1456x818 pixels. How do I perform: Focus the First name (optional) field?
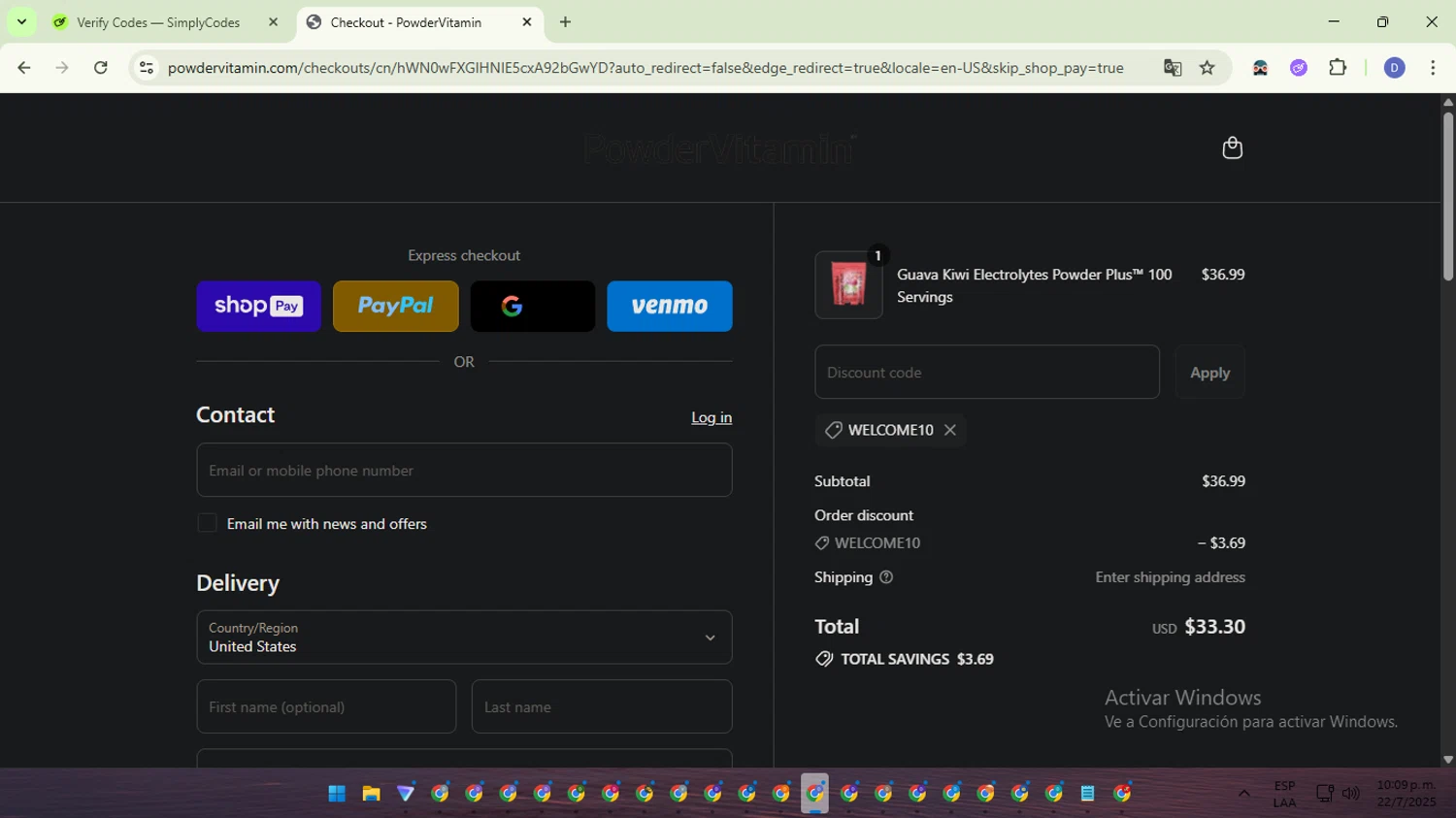(x=326, y=706)
